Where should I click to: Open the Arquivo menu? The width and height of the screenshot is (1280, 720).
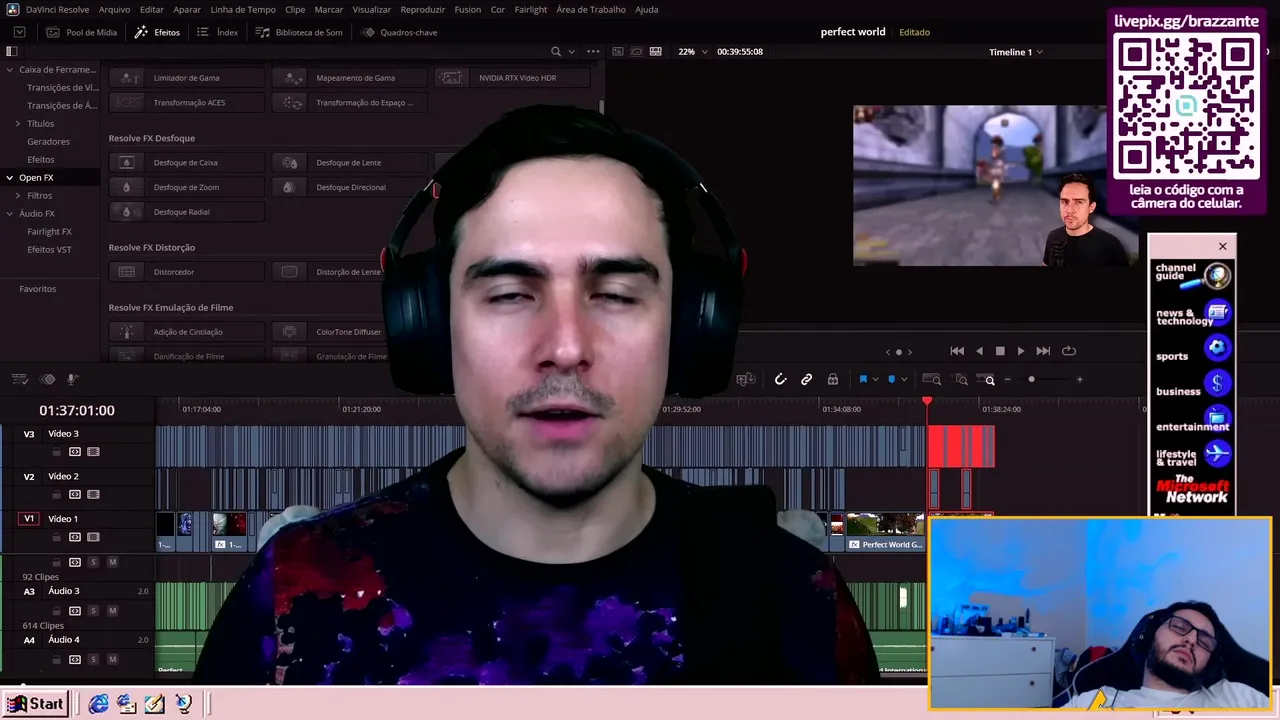coord(114,9)
